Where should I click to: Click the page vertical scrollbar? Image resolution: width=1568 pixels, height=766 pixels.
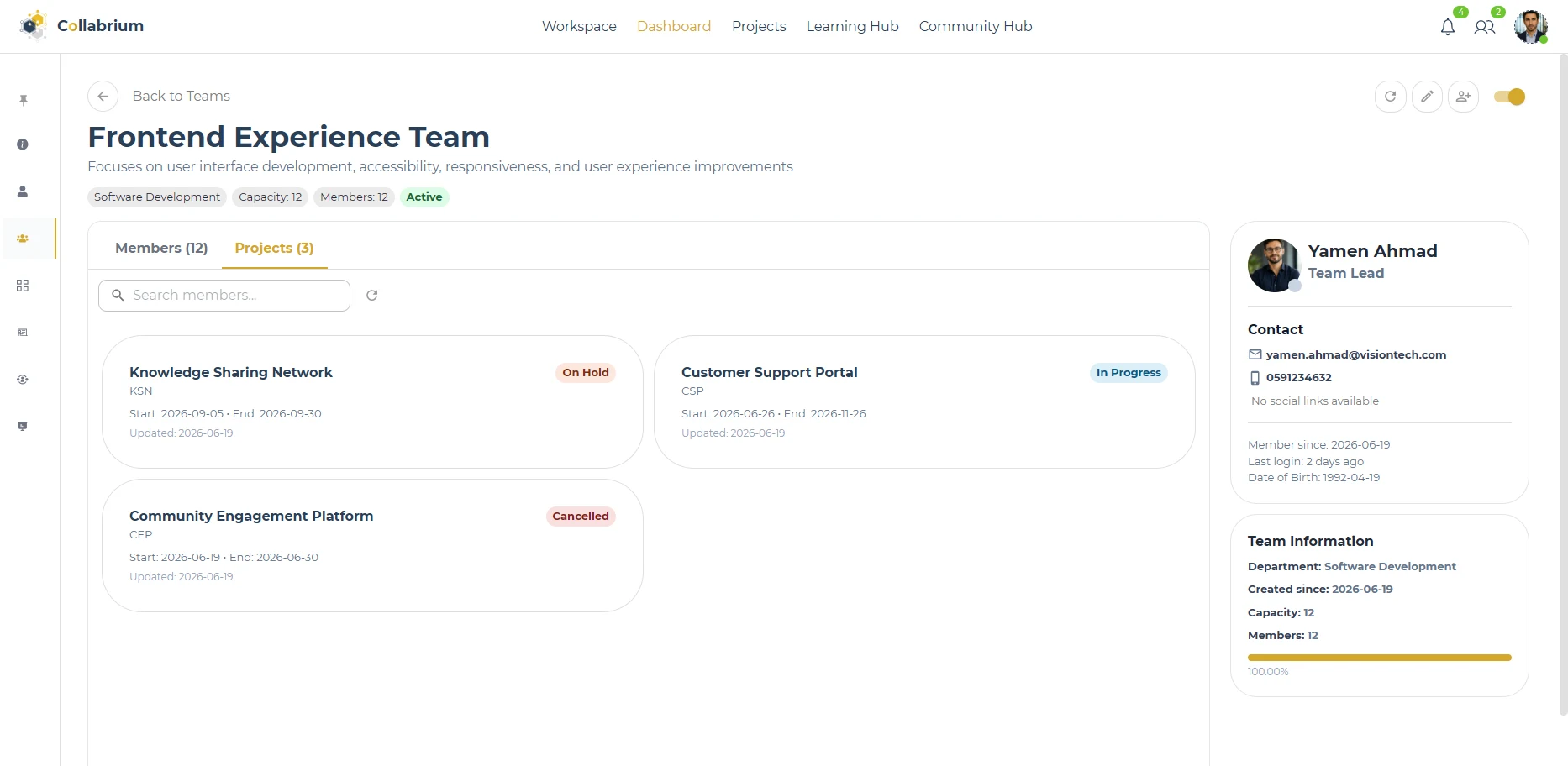1563,385
